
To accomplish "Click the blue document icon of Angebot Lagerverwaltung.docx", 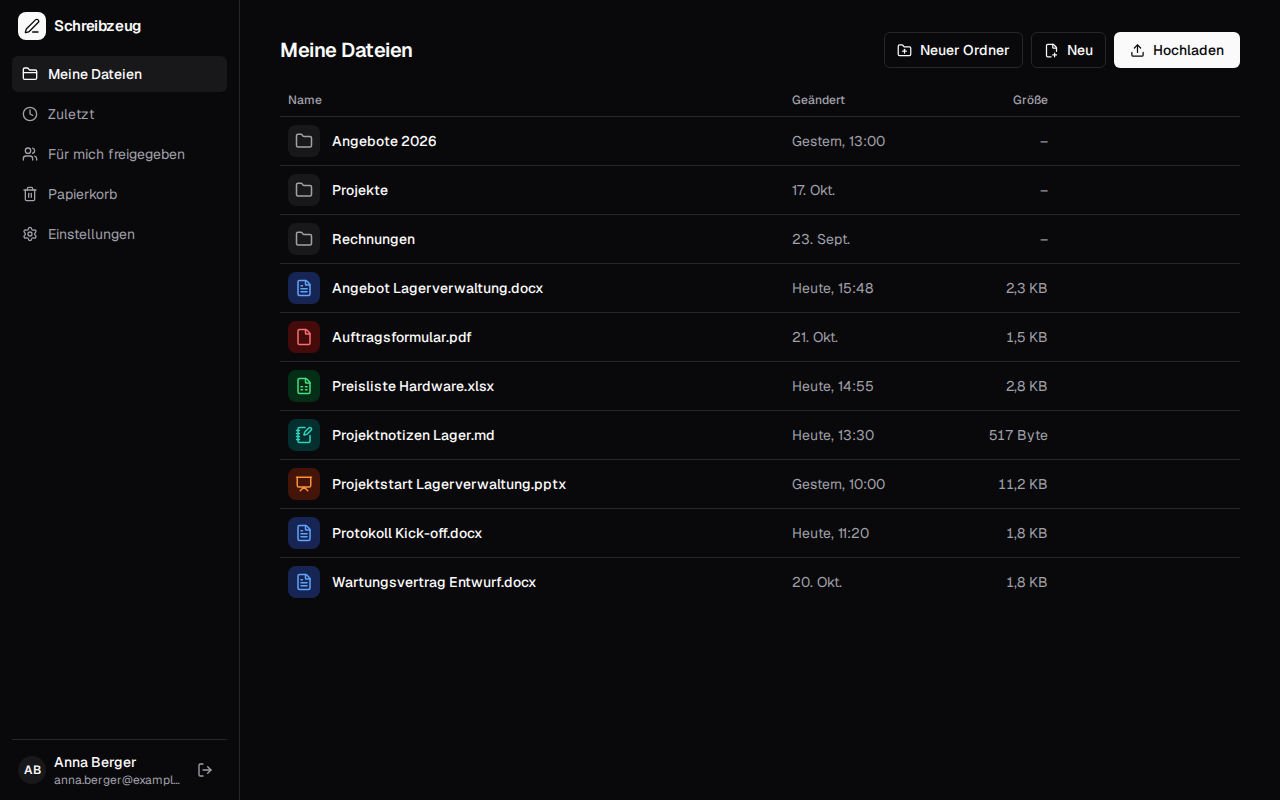I will 304,288.
